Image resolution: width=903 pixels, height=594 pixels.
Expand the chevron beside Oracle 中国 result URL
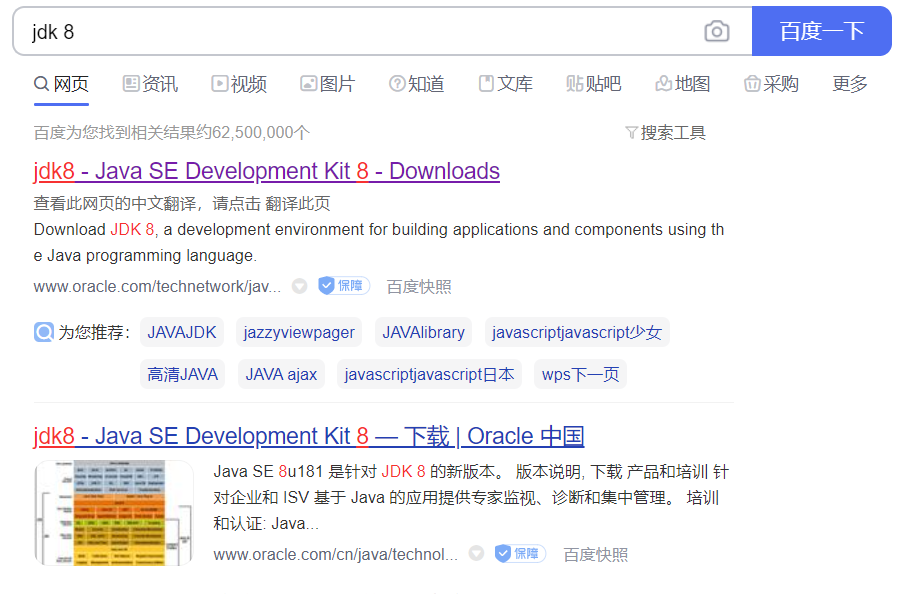point(475,553)
